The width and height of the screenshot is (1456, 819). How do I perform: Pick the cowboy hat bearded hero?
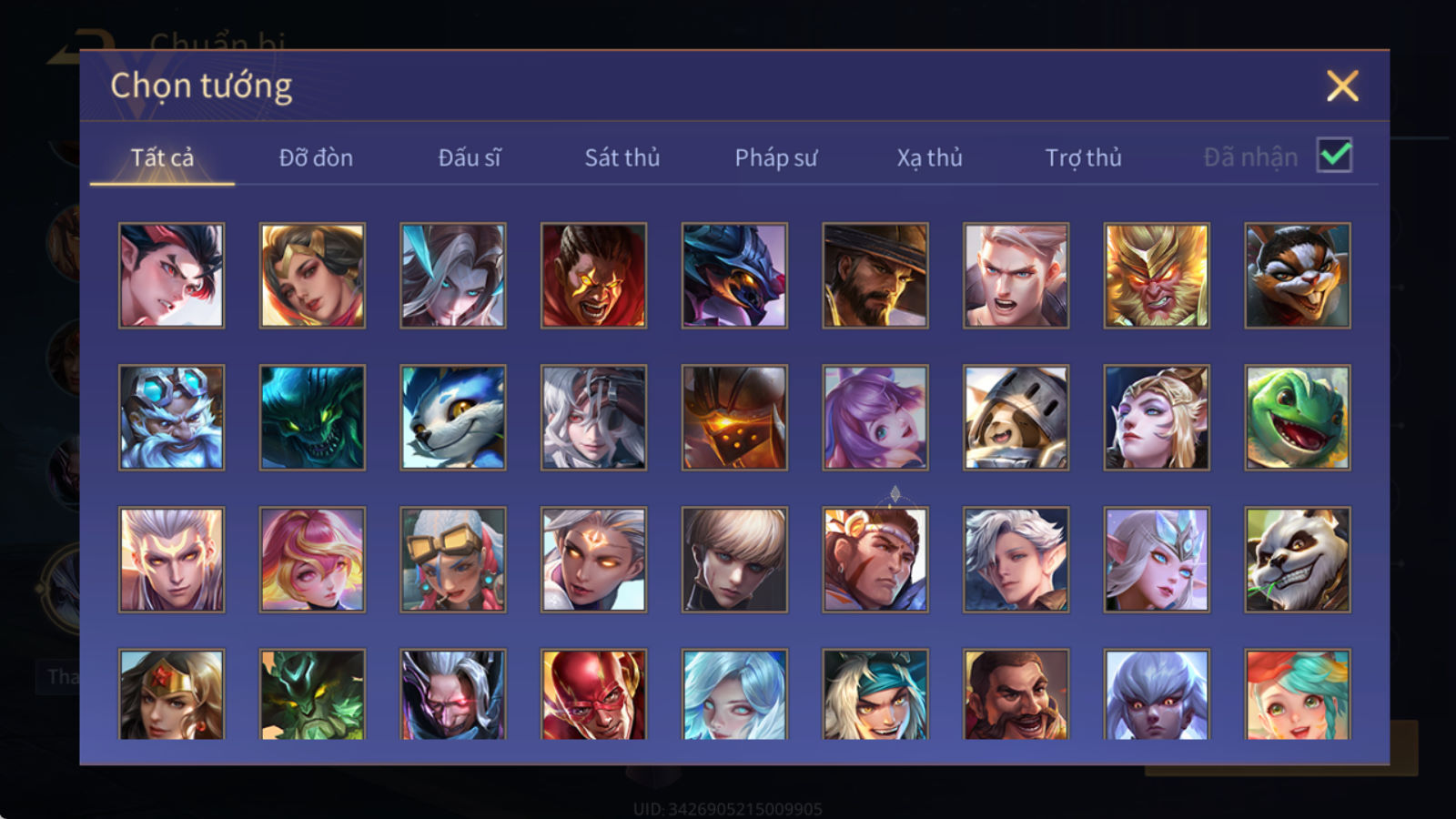875,276
